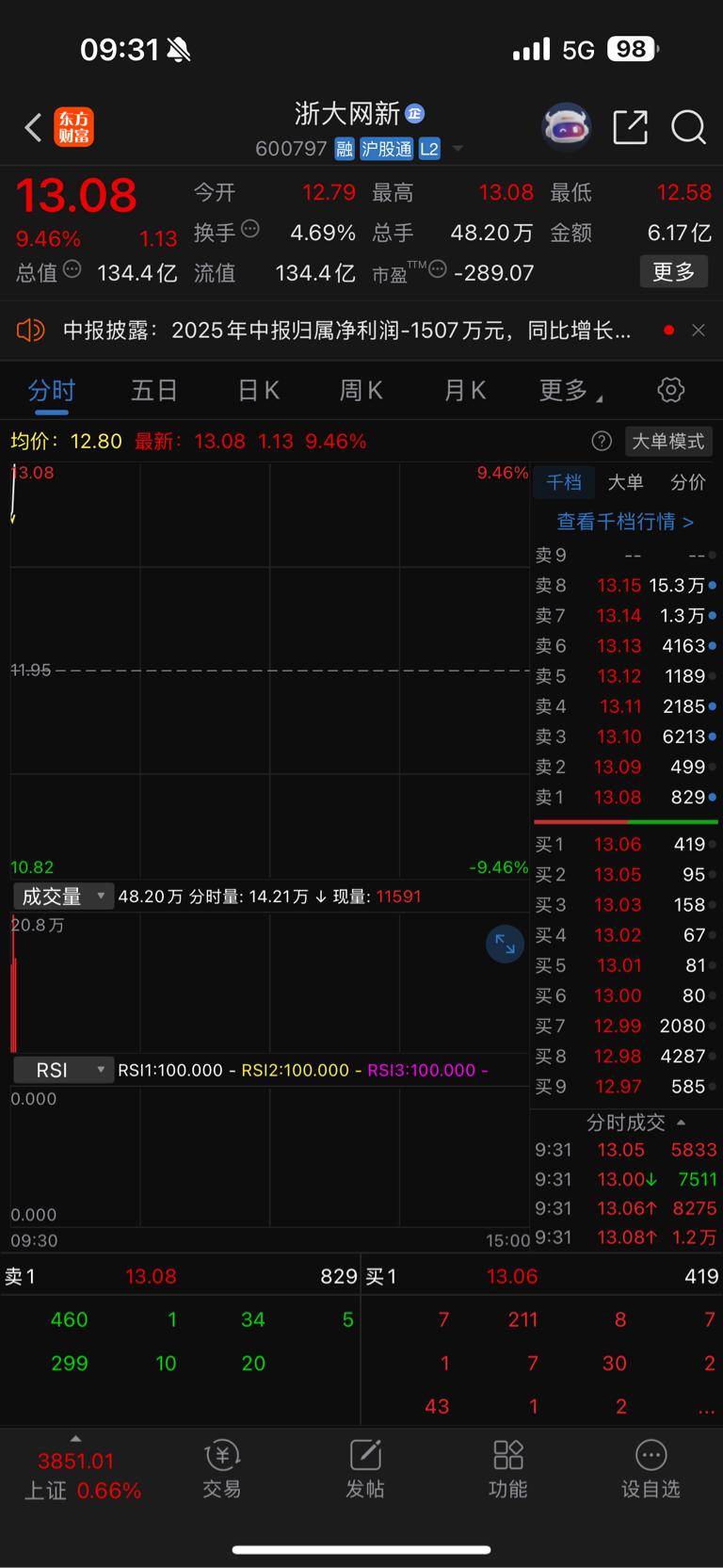Tap the 融 margin trading tag
723x1568 pixels.
click(345, 149)
